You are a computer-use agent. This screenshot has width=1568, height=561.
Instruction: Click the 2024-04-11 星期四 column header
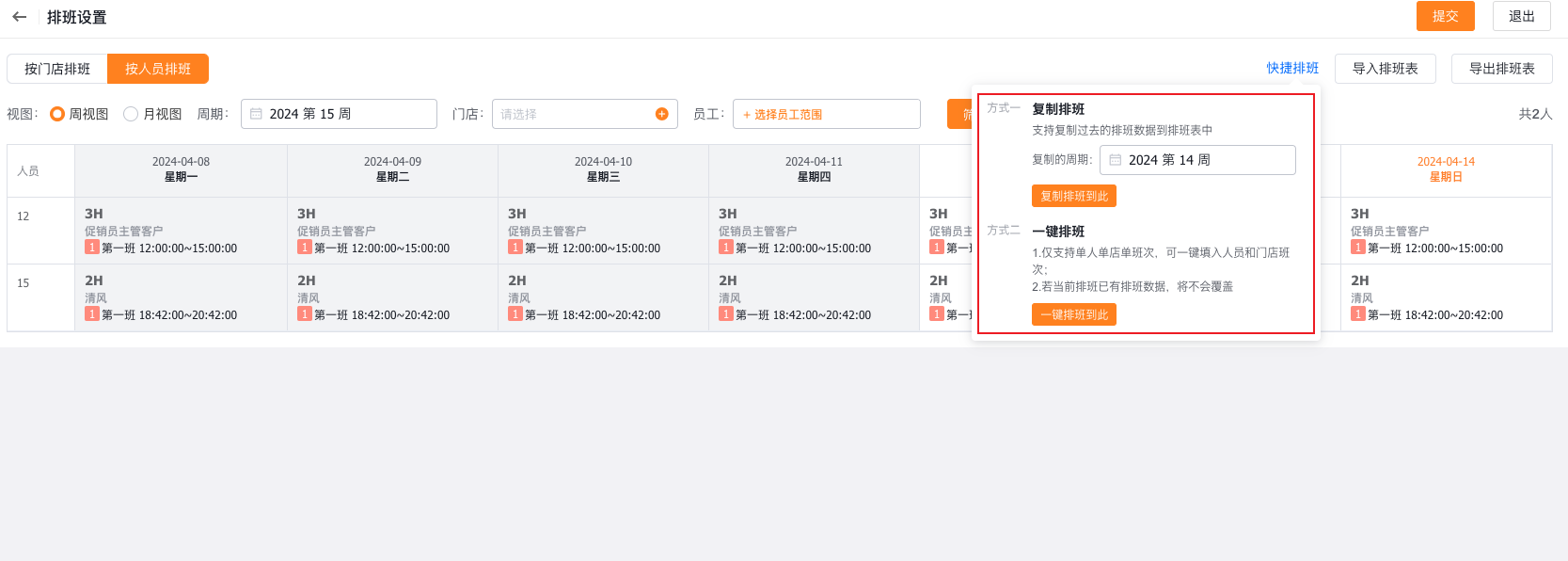pyautogui.click(x=814, y=170)
